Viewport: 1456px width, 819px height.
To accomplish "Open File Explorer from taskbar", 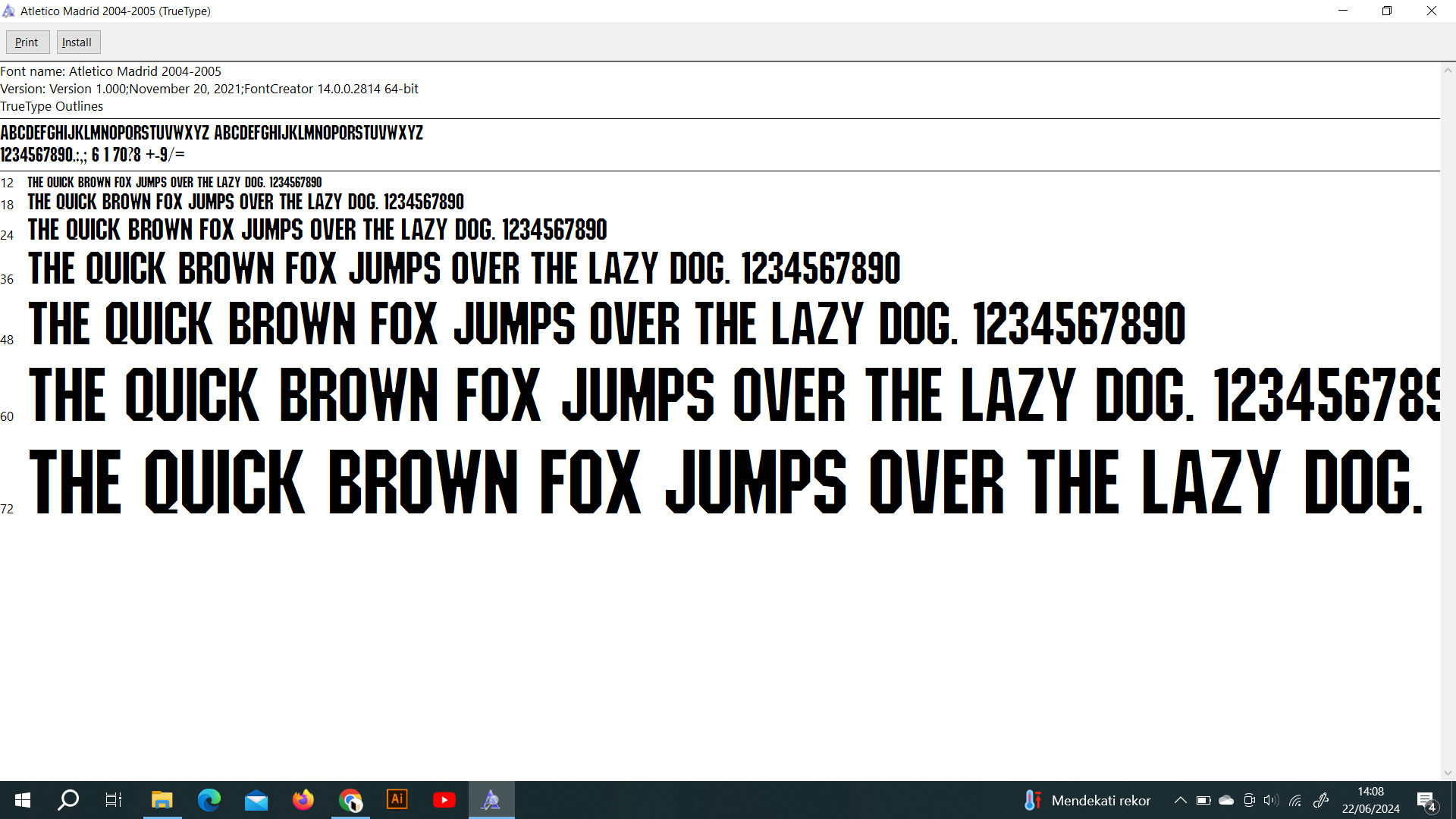I will 162,800.
